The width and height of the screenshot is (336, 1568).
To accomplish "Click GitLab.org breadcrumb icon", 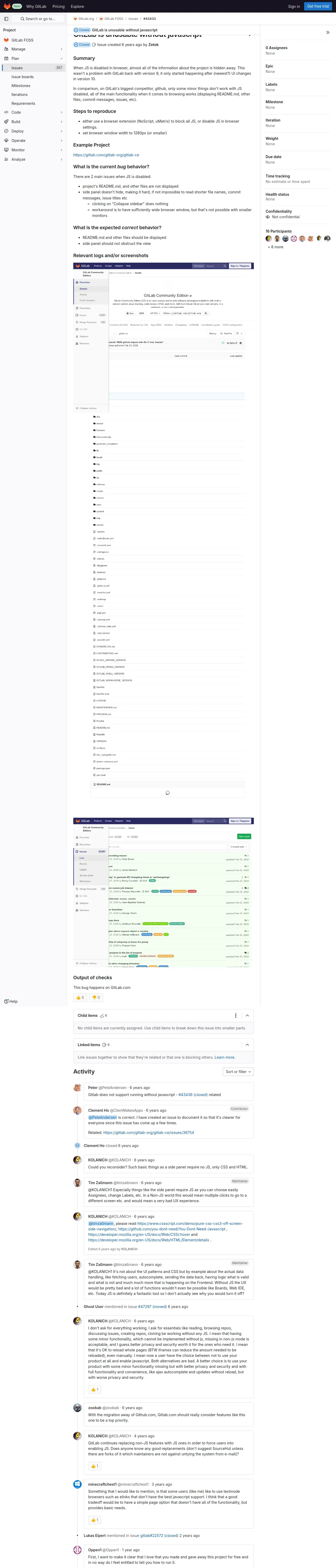I will tap(76, 19).
